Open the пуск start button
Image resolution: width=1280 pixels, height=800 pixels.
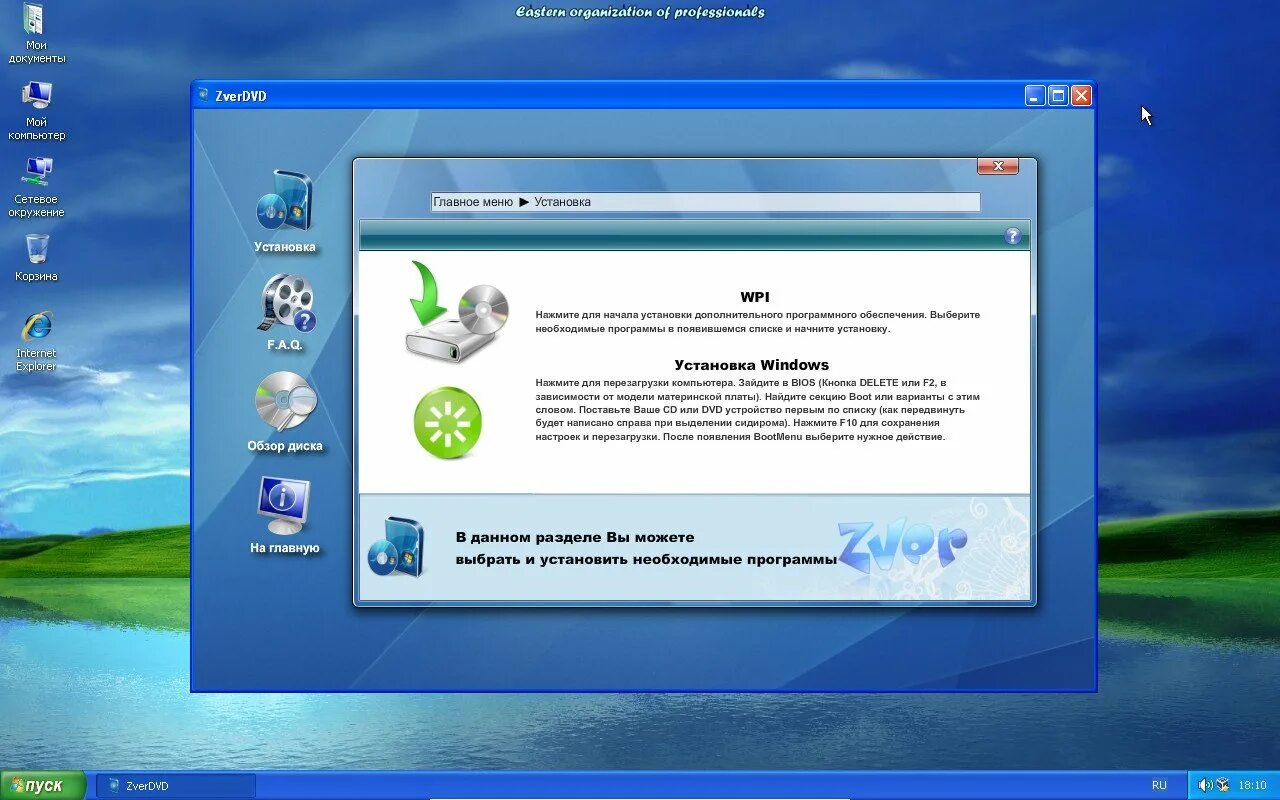(x=43, y=786)
